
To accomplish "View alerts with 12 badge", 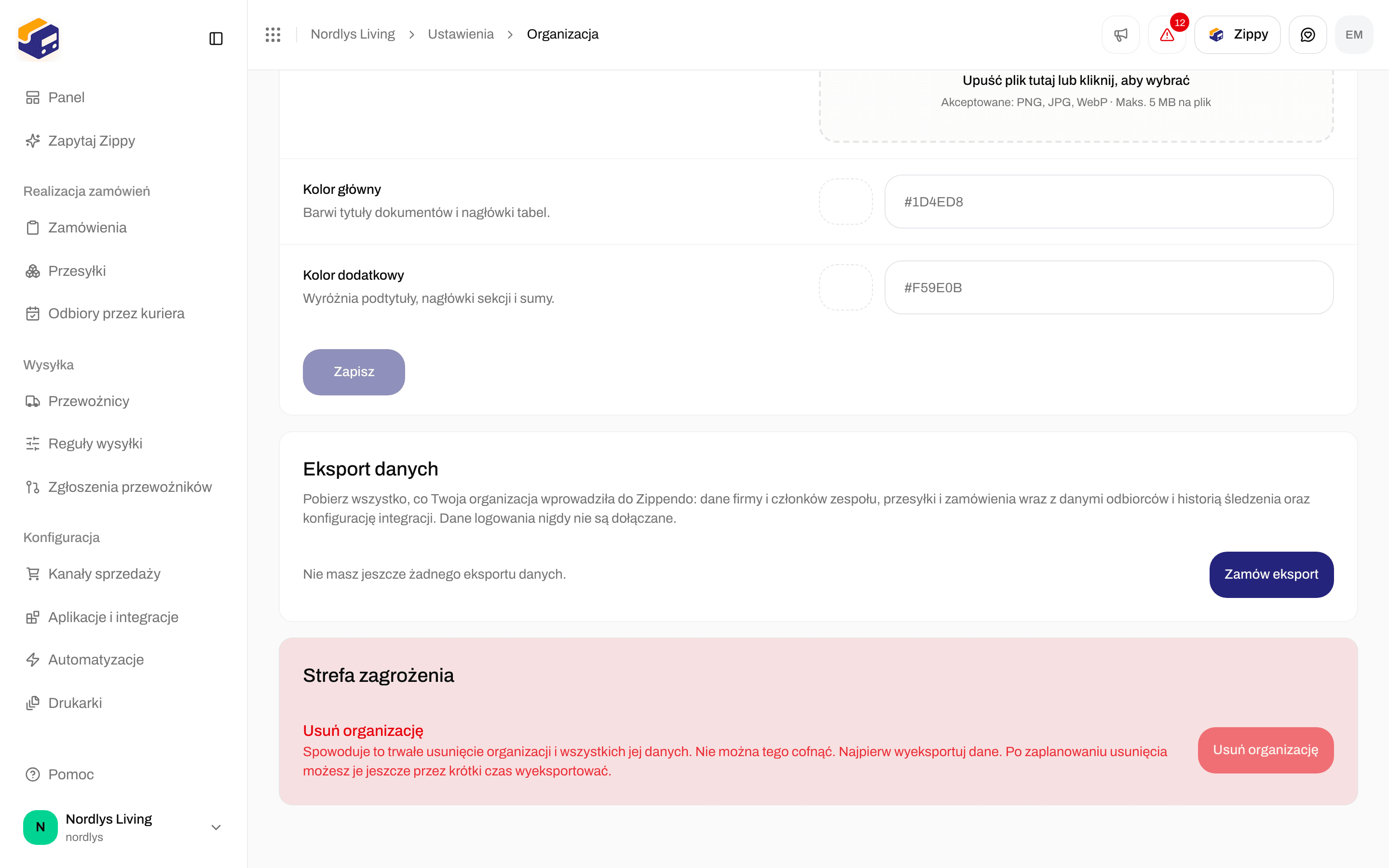I will 1167,34.
